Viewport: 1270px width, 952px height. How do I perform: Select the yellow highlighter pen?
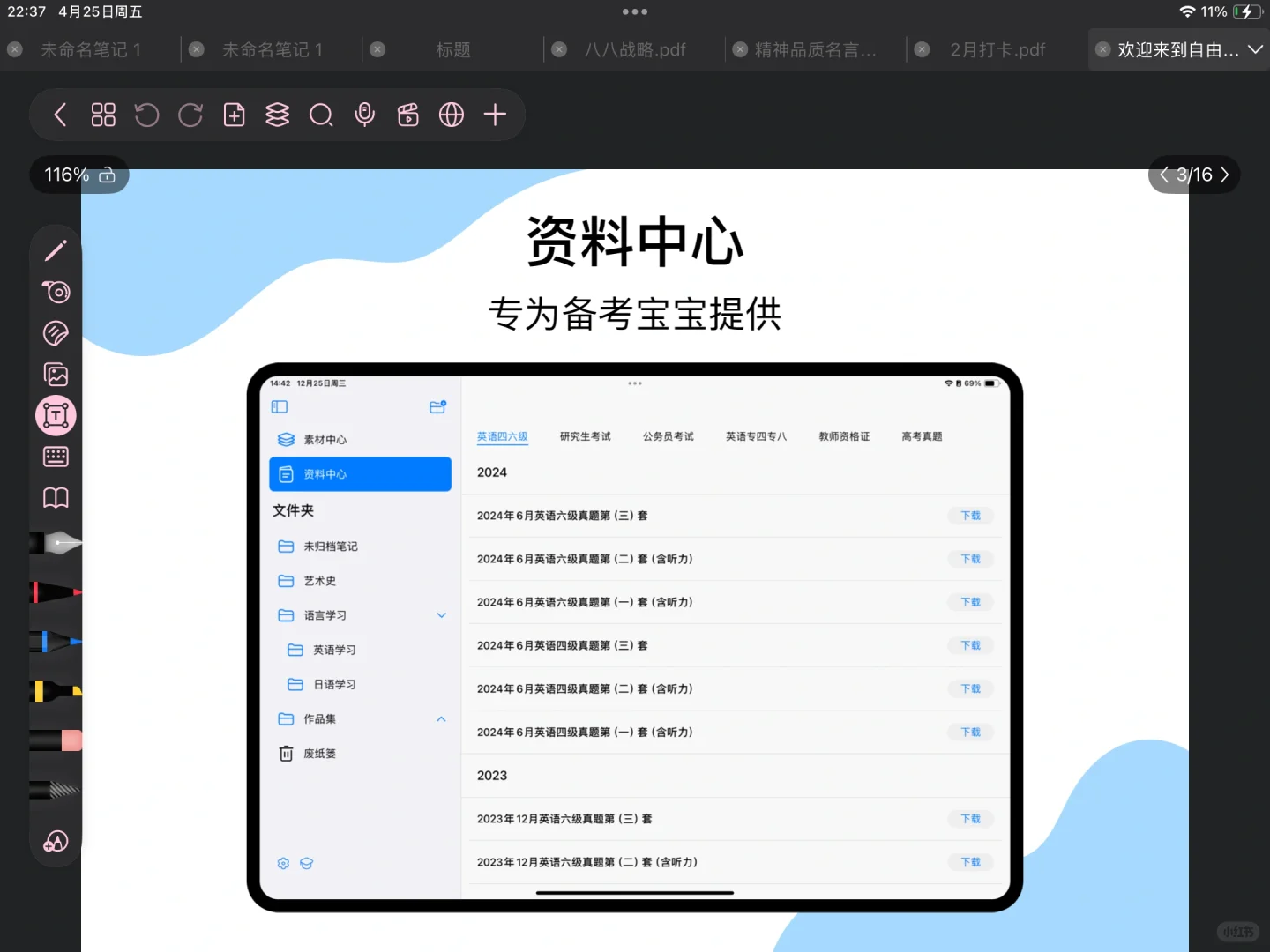(56, 692)
